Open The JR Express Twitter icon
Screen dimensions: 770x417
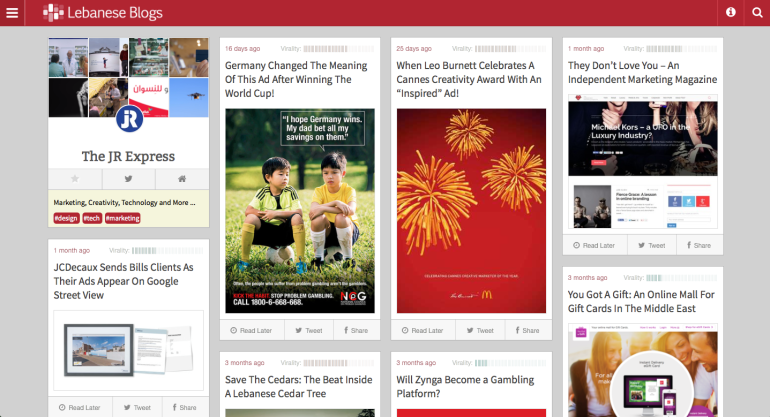click(x=128, y=179)
